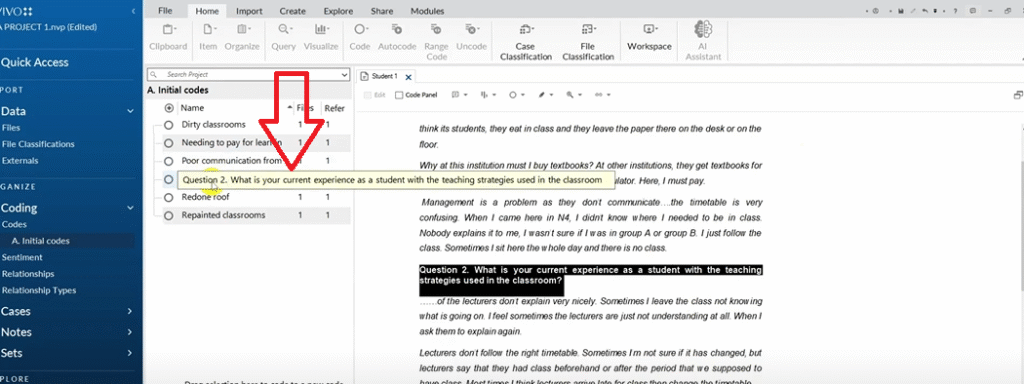Screen dimensions: 1024x384
Task: Open the File menu
Action: (165, 11)
